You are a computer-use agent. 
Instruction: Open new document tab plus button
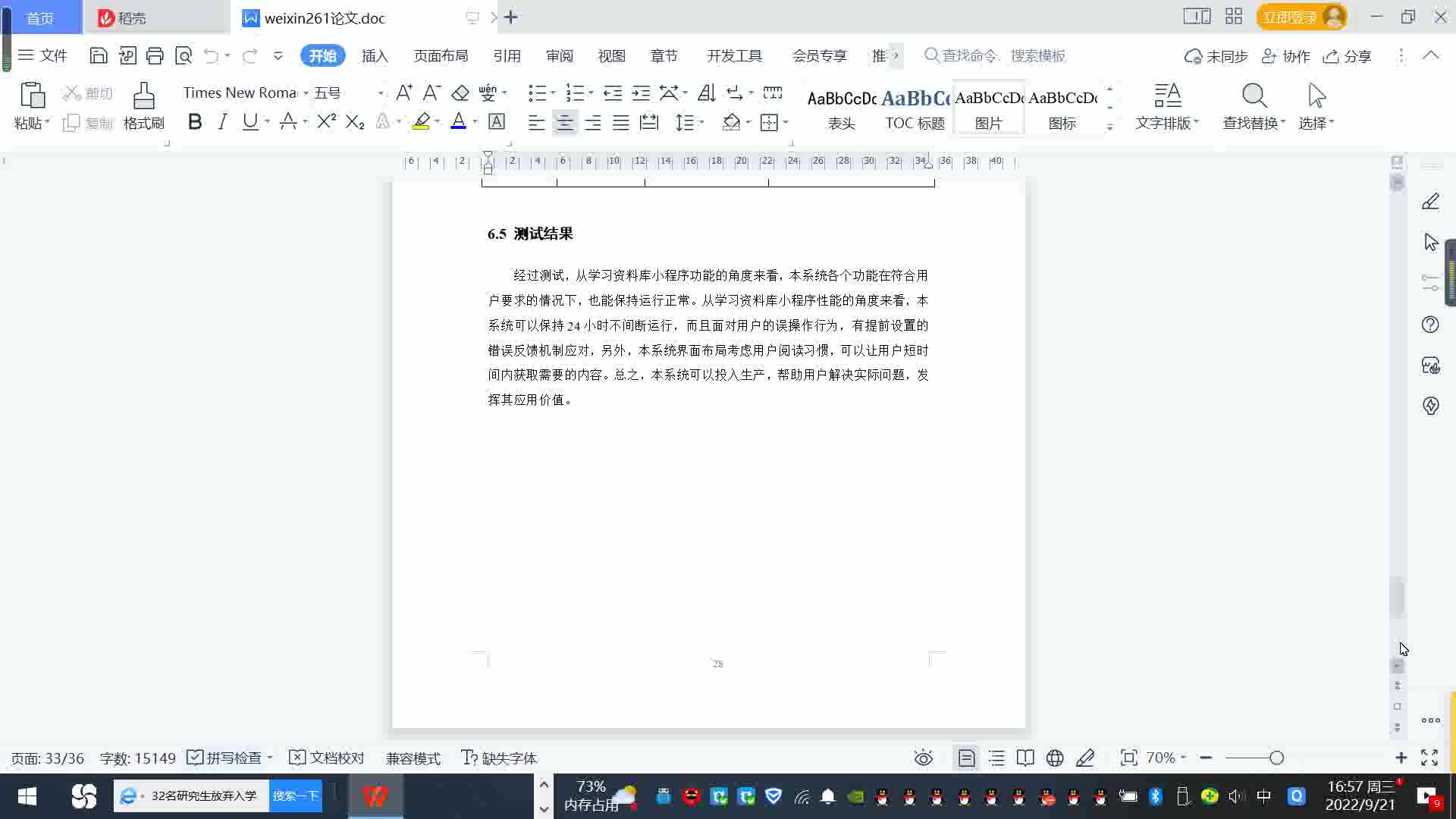pos(511,17)
